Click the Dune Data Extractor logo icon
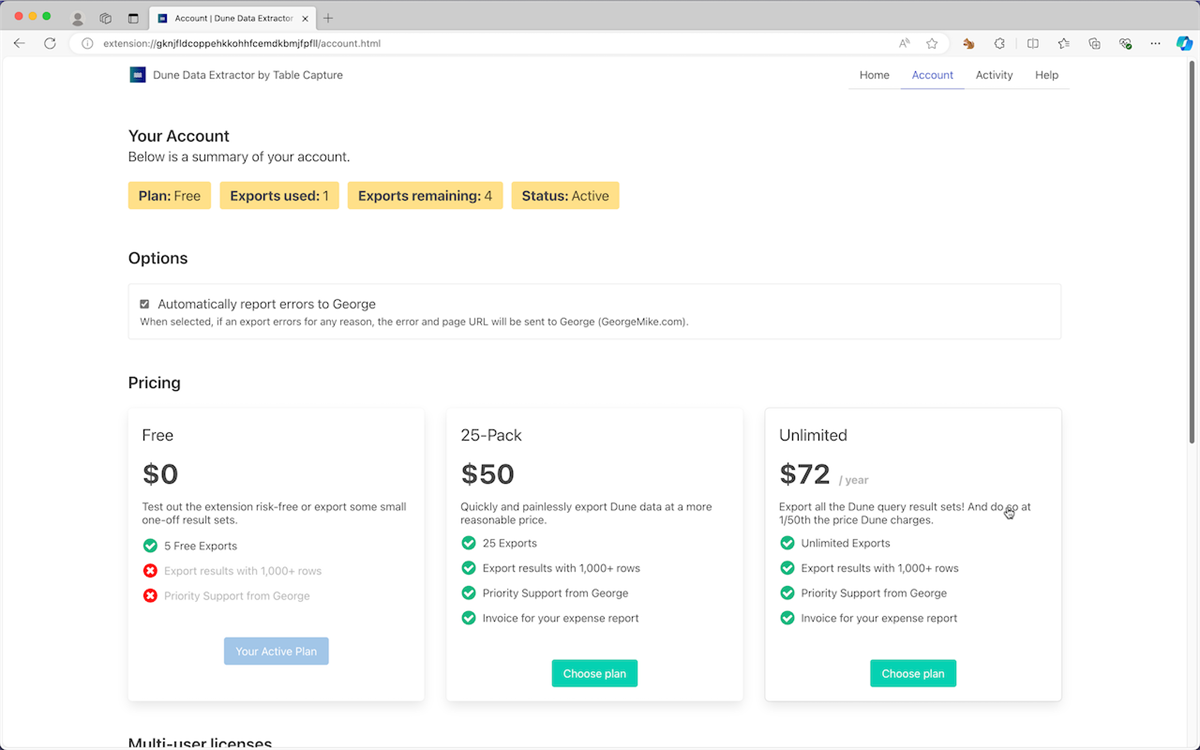This screenshot has height=750, width=1200. tap(138, 74)
